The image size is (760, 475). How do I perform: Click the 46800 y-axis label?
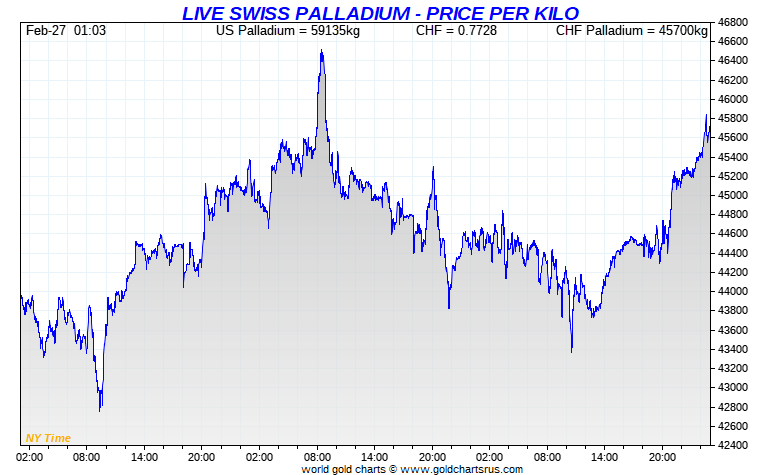(732, 22)
